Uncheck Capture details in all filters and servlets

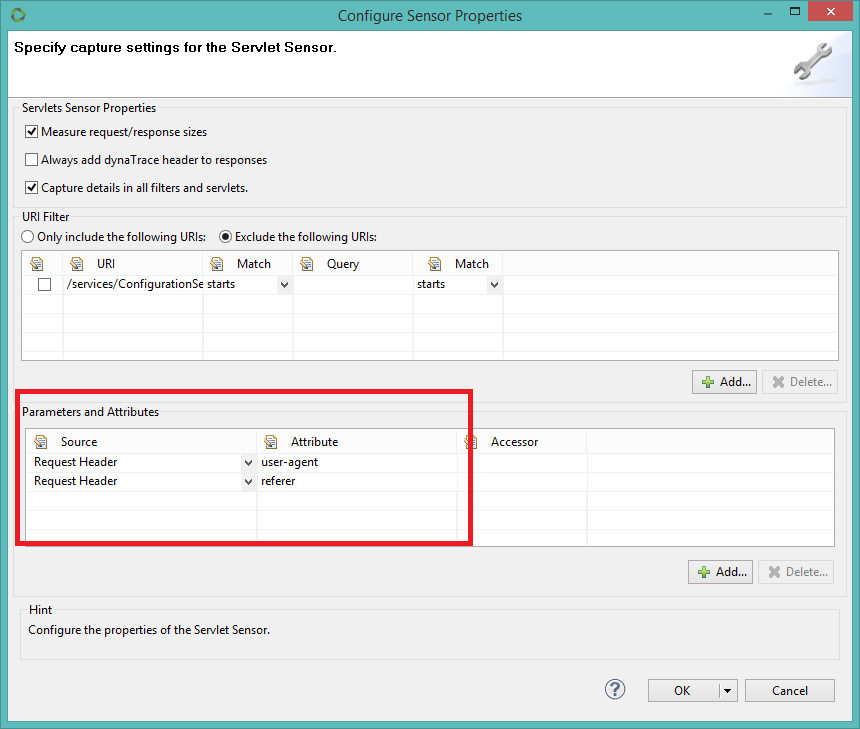pyautogui.click(x=31, y=187)
